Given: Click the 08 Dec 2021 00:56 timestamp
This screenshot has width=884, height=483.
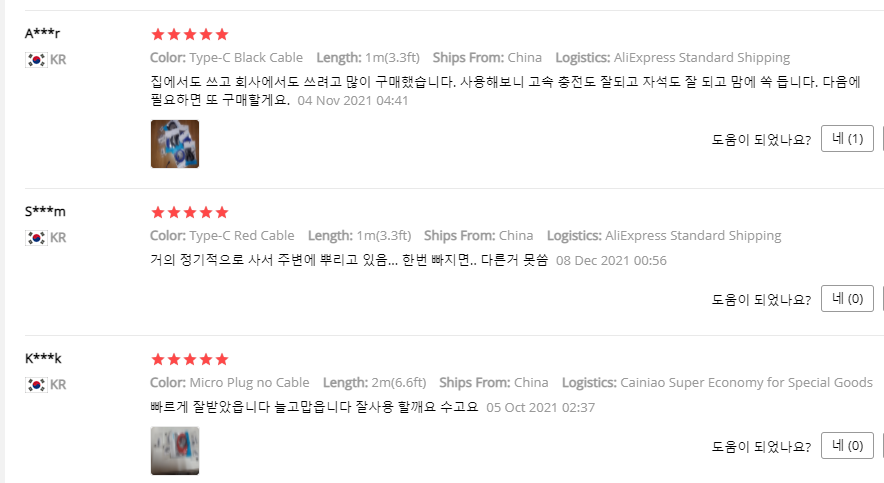Looking at the screenshot, I should (611, 261).
